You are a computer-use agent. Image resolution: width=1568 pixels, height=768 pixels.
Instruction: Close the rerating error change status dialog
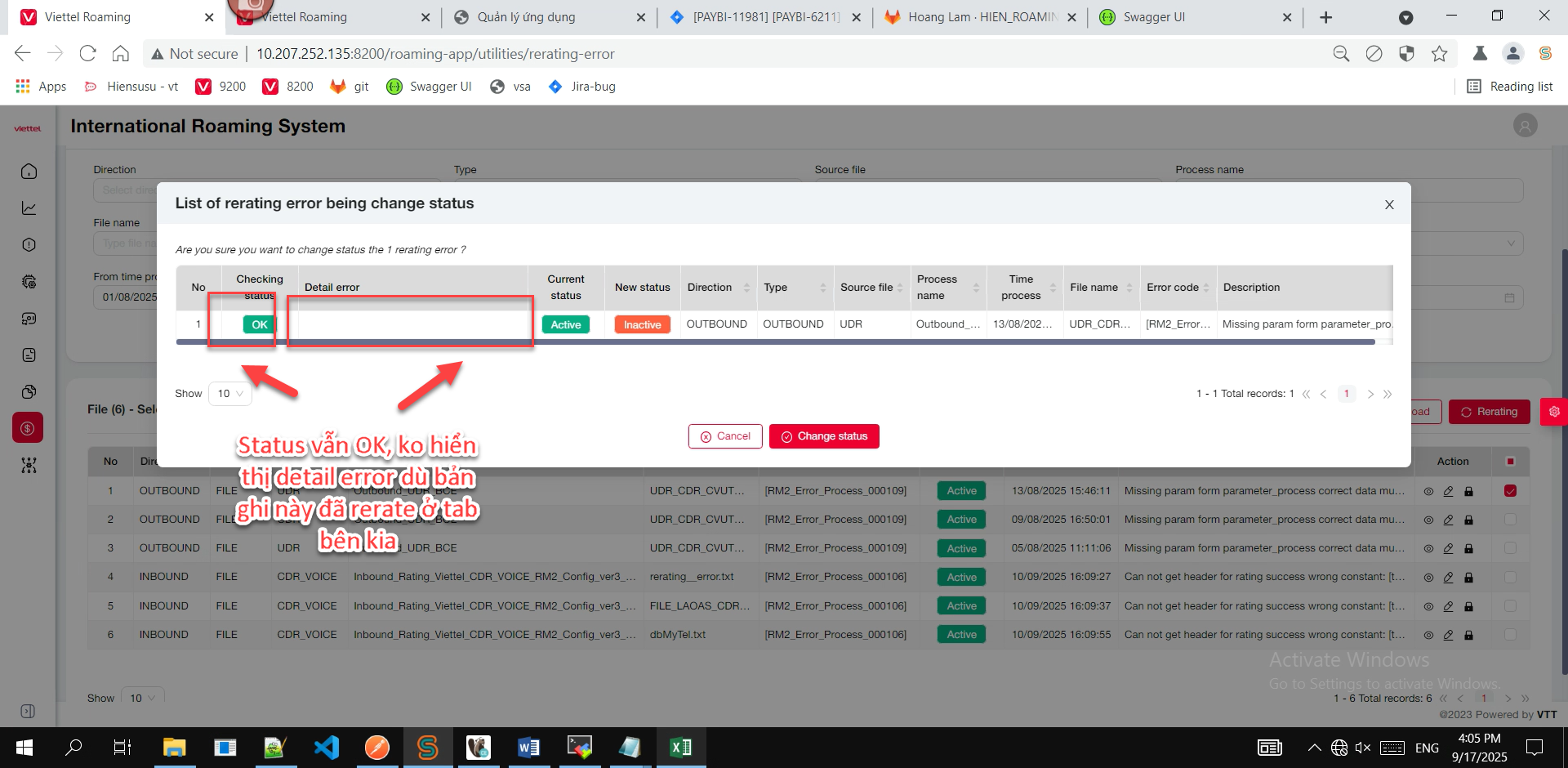[1389, 205]
